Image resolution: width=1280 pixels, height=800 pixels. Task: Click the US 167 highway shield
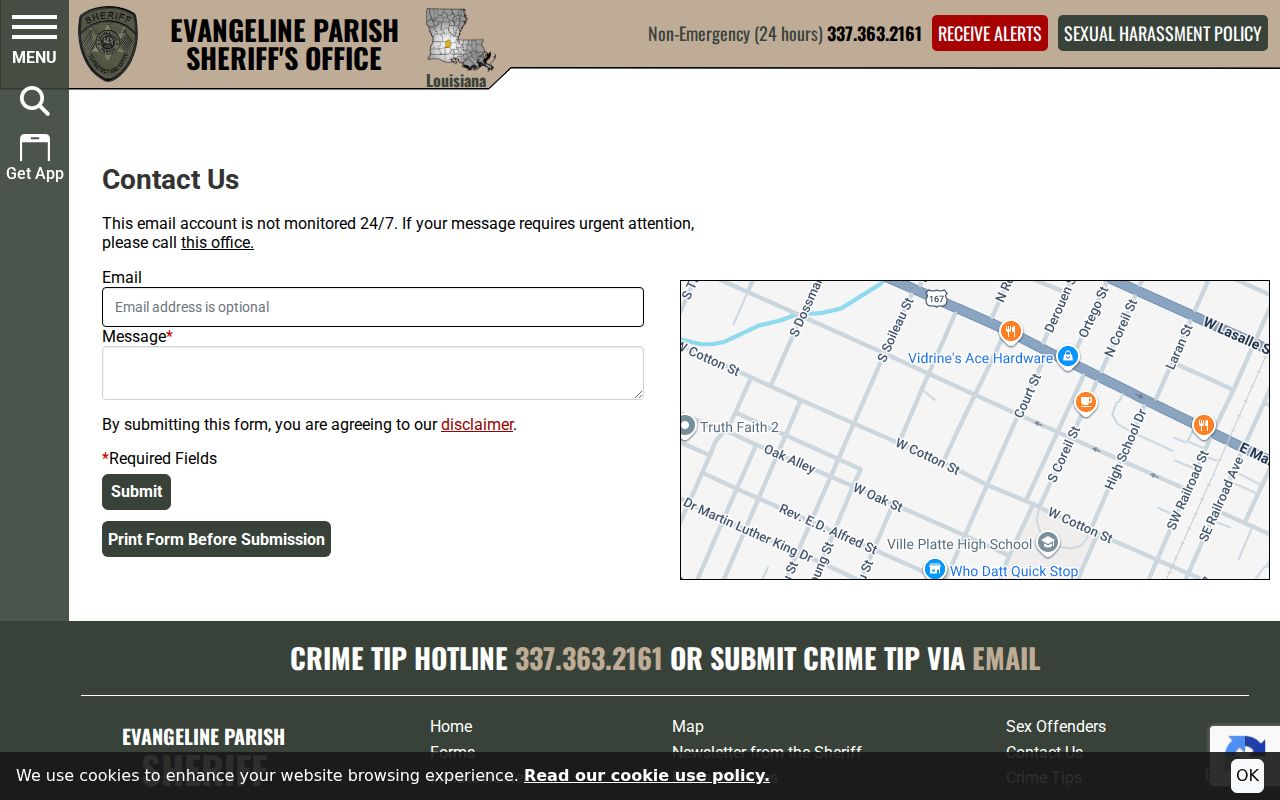[935, 298]
